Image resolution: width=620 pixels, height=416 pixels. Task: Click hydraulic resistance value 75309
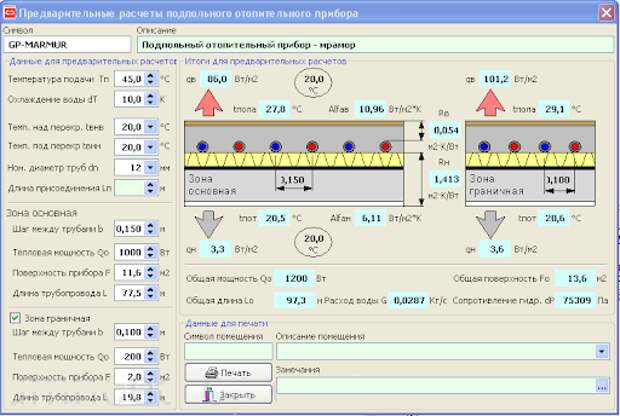click(576, 301)
